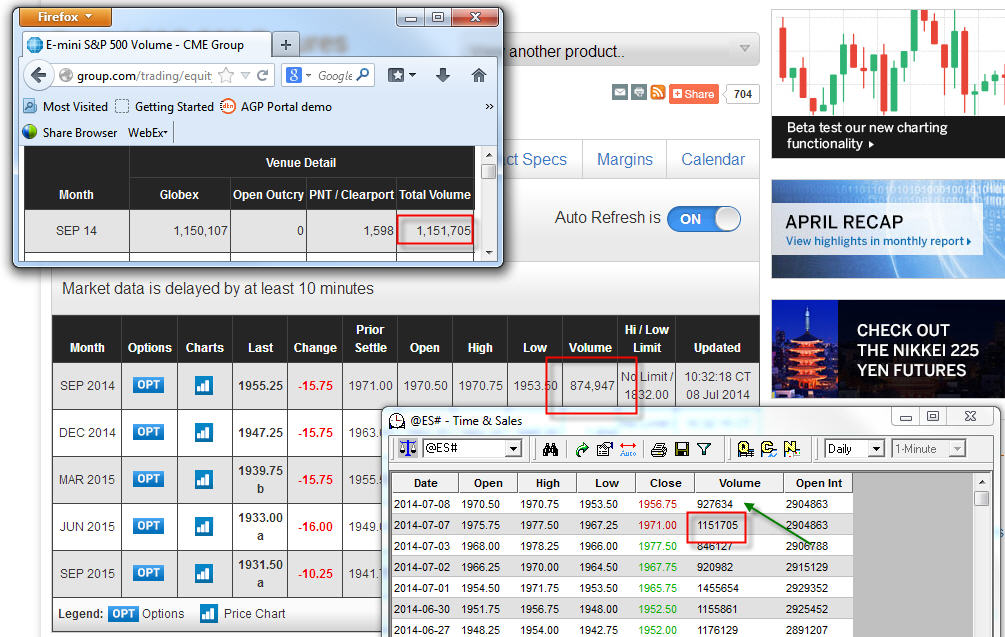
Task: Open the Getting Started bookmark
Action: [165, 106]
